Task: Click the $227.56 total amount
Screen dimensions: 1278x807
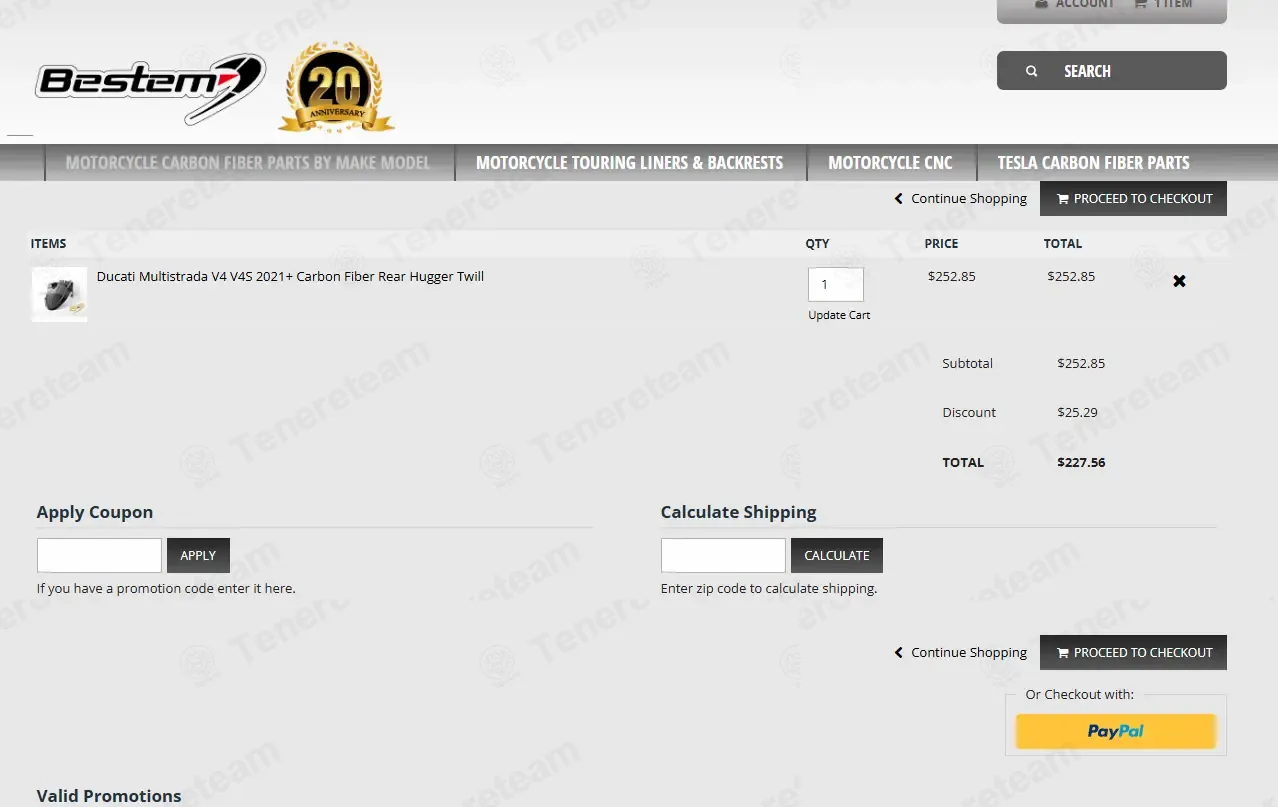Action: click(1081, 462)
